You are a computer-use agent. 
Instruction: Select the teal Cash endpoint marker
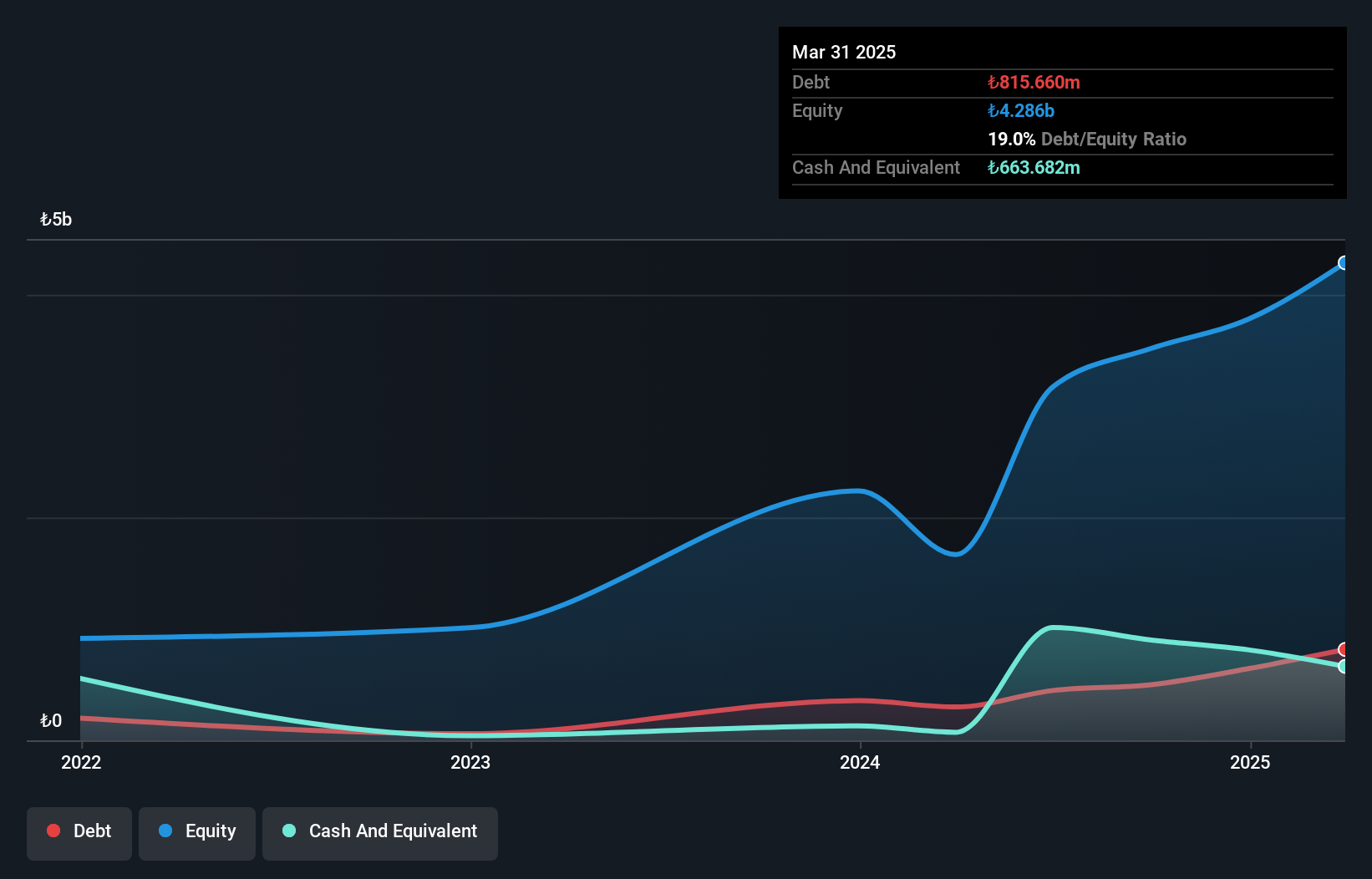pos(1344,666)
